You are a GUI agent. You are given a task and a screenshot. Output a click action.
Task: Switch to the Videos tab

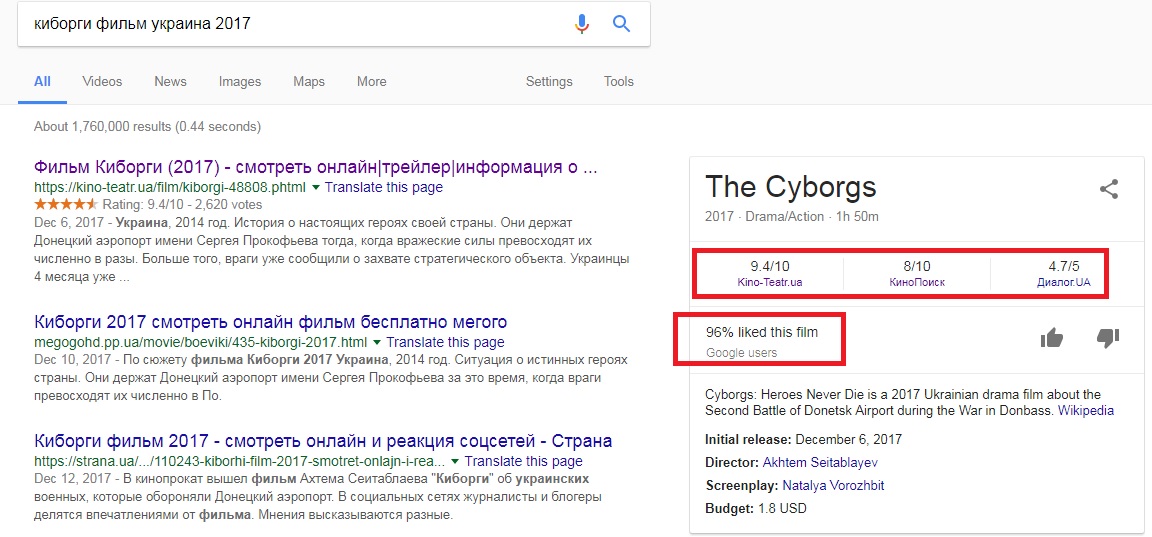click(x=102, y=82)
